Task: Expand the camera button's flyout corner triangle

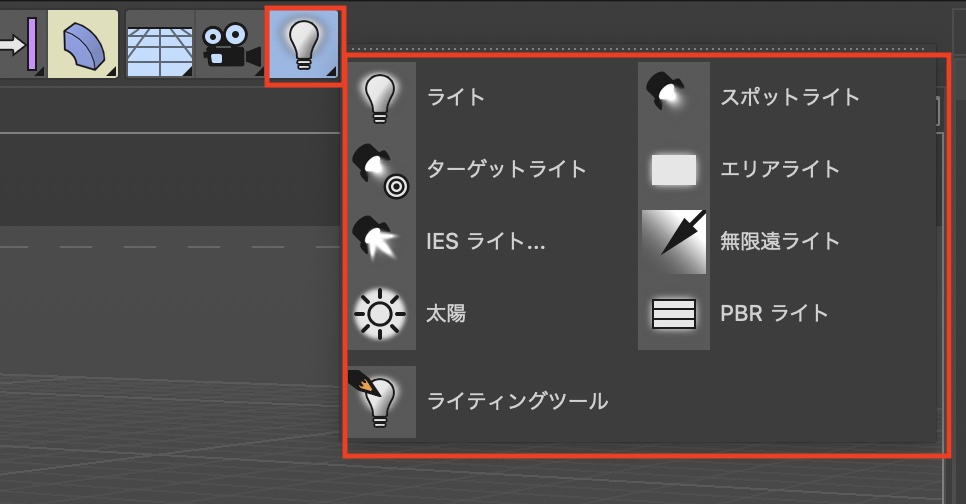Action: coord(259,72)
